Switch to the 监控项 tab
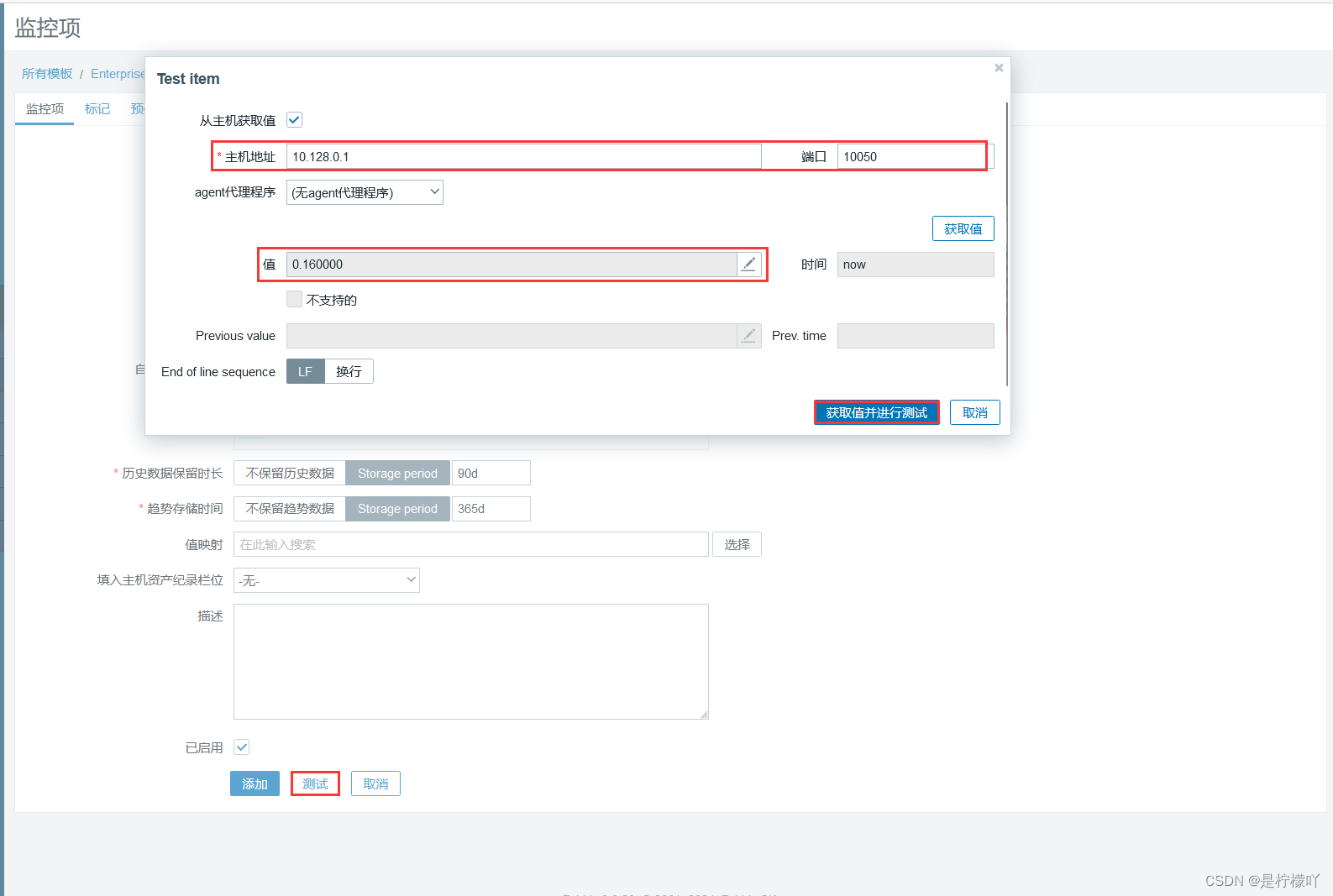This screenshot has width=1333, height=896. point(45,109)
